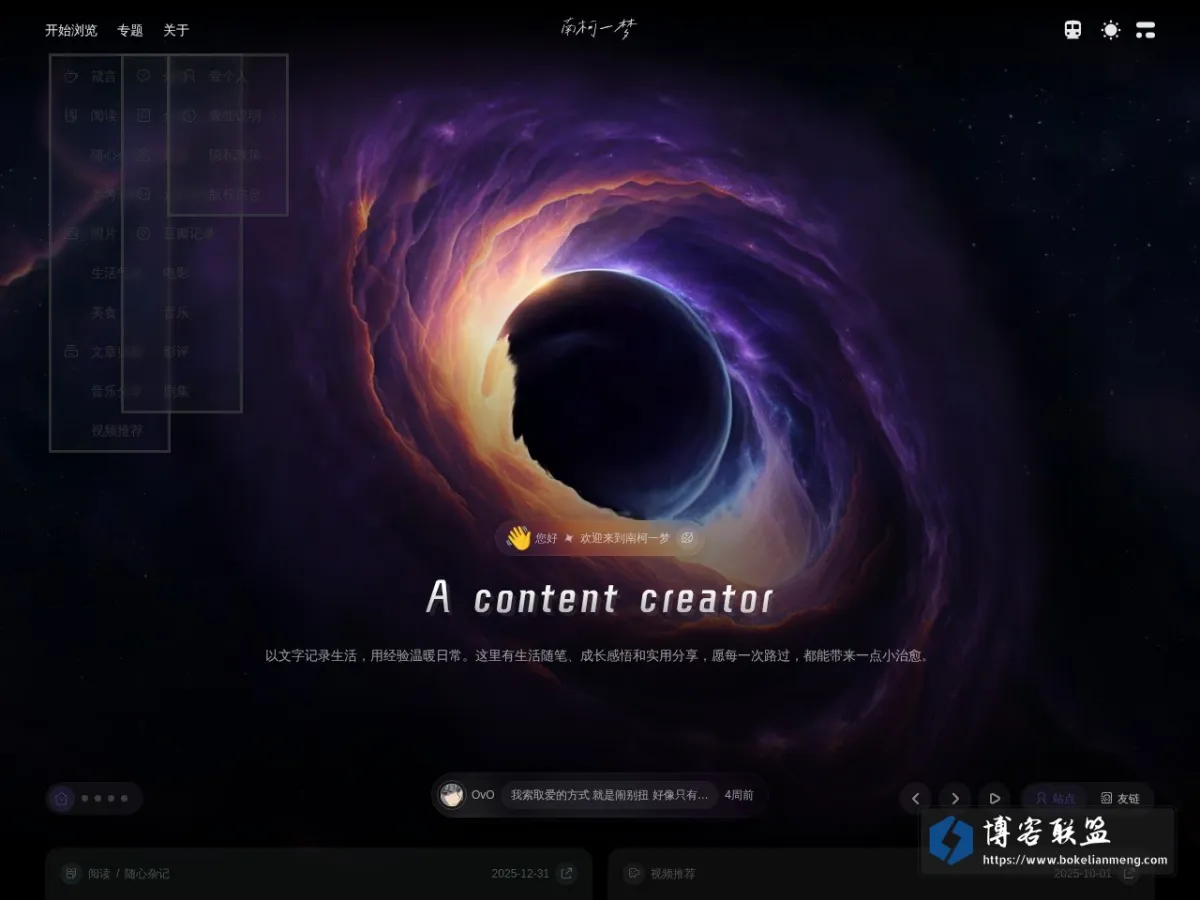The image size is (1200, 900).
Task: Click the home icon in the page indicator
Action: [61, 798]
